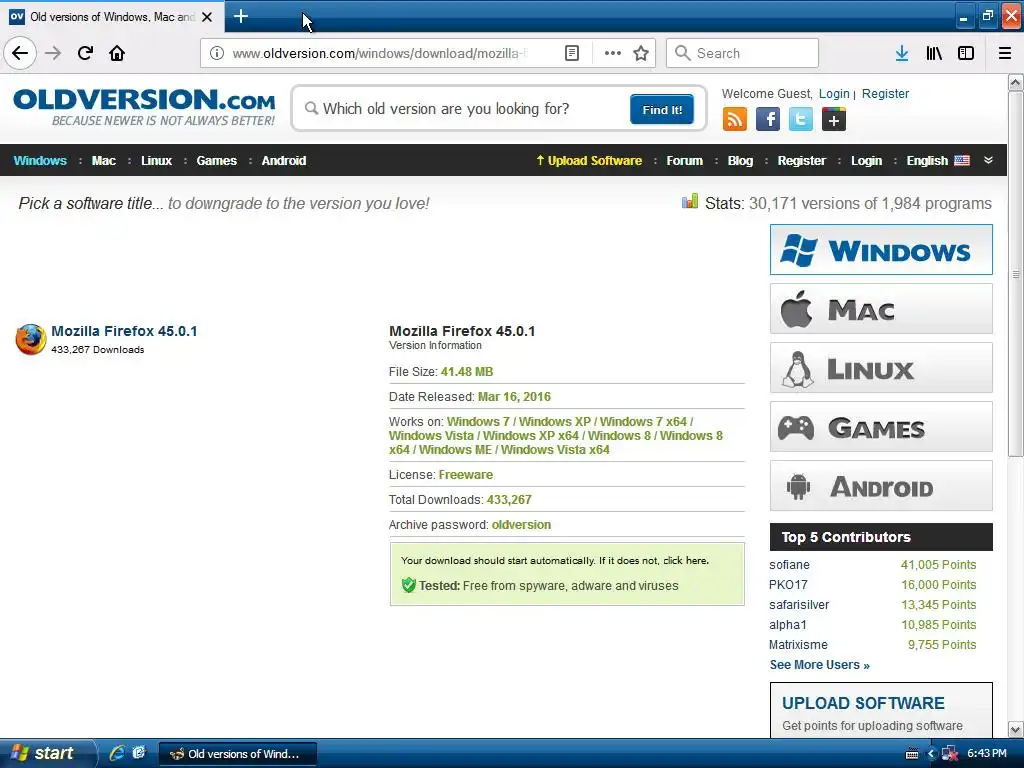
Task: Expand the nav bar chevron menu
Action: coord(988,160)
